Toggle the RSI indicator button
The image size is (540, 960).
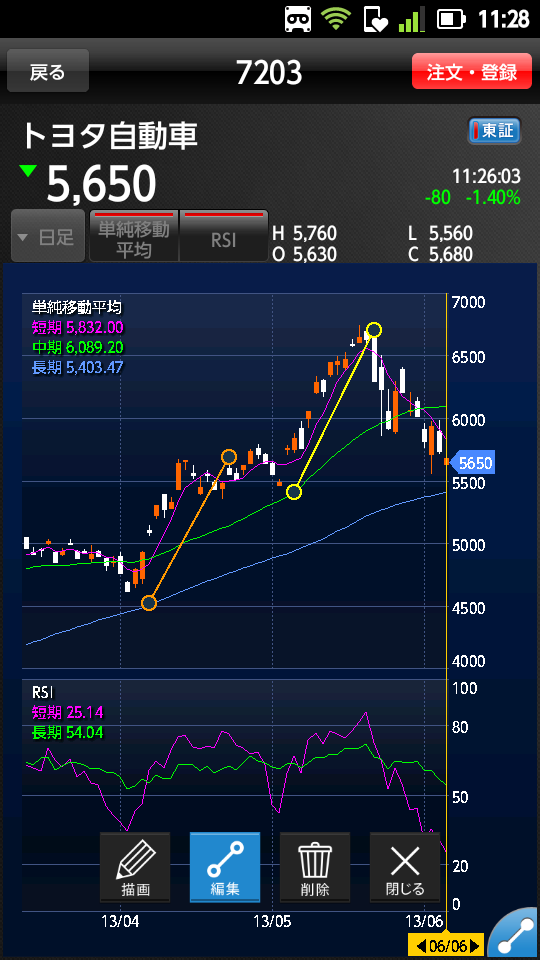tap(224, 236)
